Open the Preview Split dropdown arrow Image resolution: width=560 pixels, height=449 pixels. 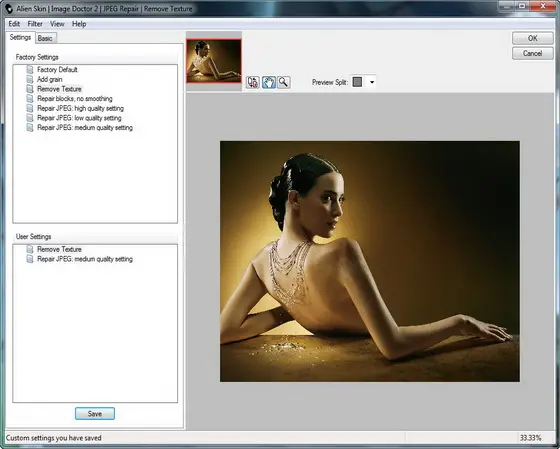tap(372, 82)
